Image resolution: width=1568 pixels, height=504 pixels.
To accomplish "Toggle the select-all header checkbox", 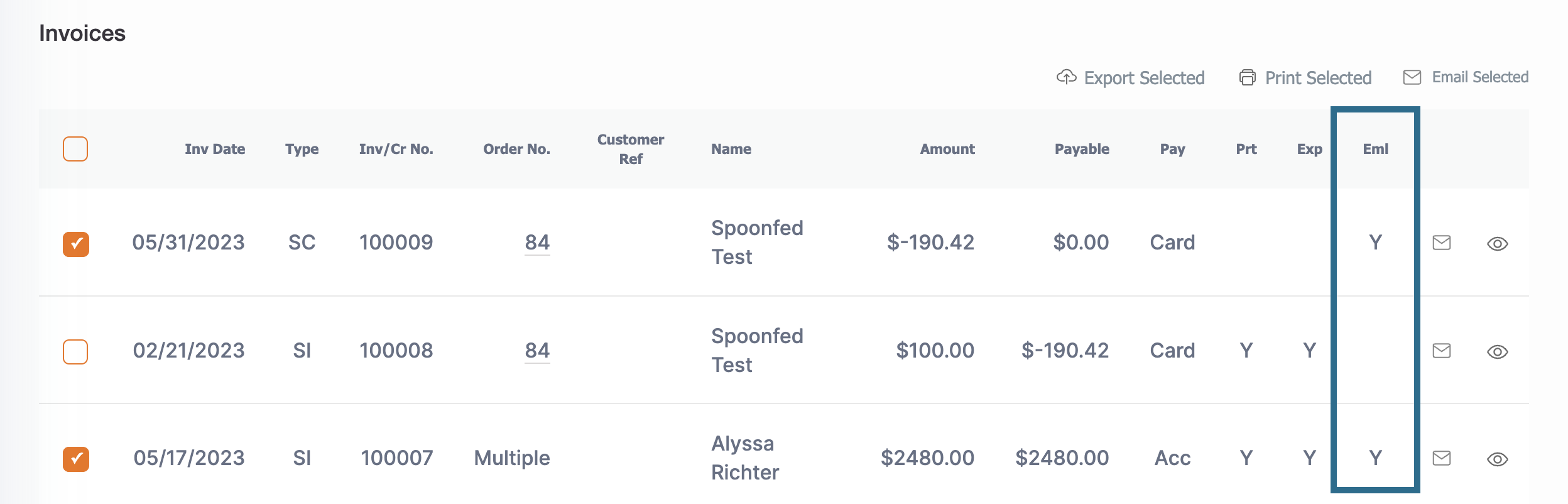I will [x=75, y=149].
